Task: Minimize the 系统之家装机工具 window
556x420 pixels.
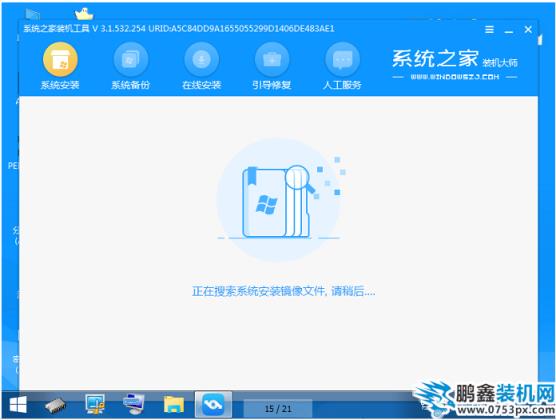Action: [x=509, y=30]
